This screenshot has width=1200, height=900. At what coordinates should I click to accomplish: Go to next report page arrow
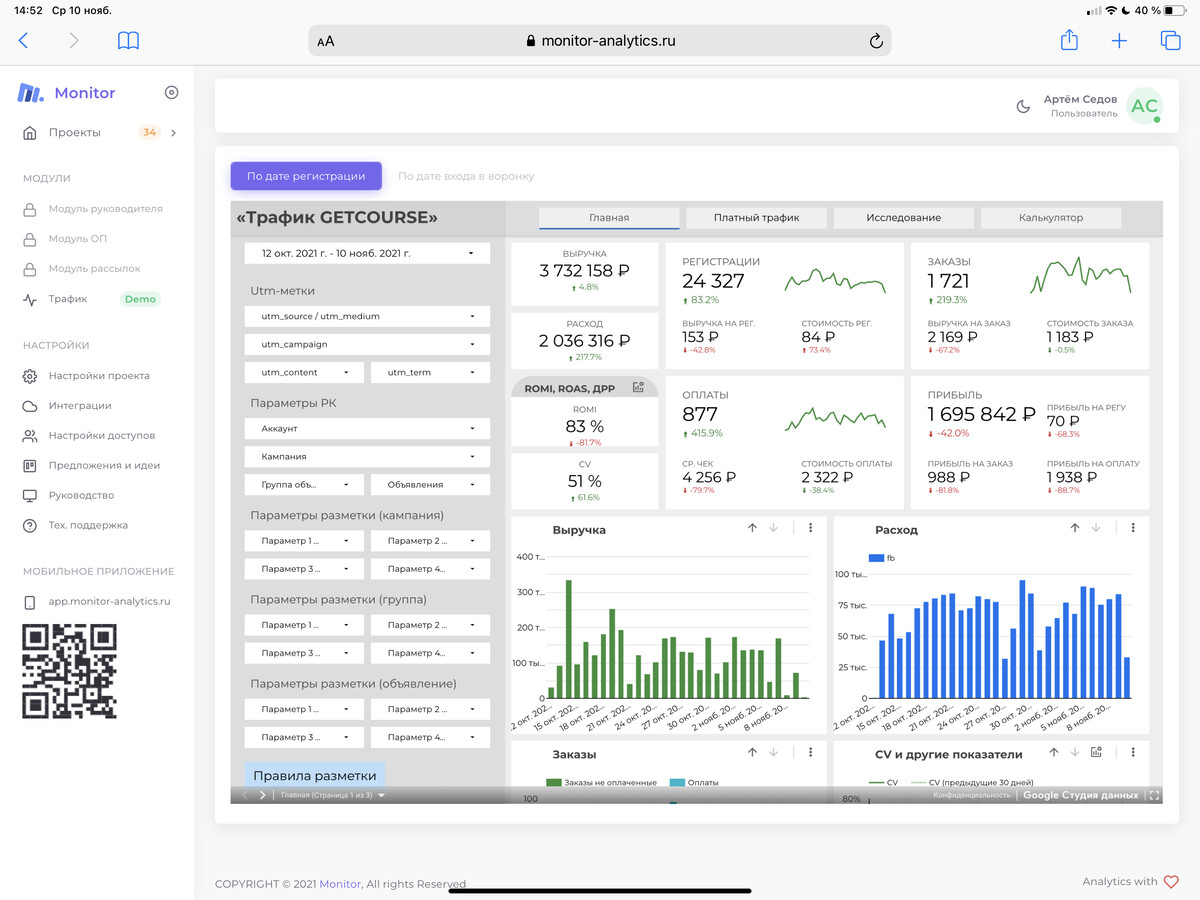(x=263, y=795)
